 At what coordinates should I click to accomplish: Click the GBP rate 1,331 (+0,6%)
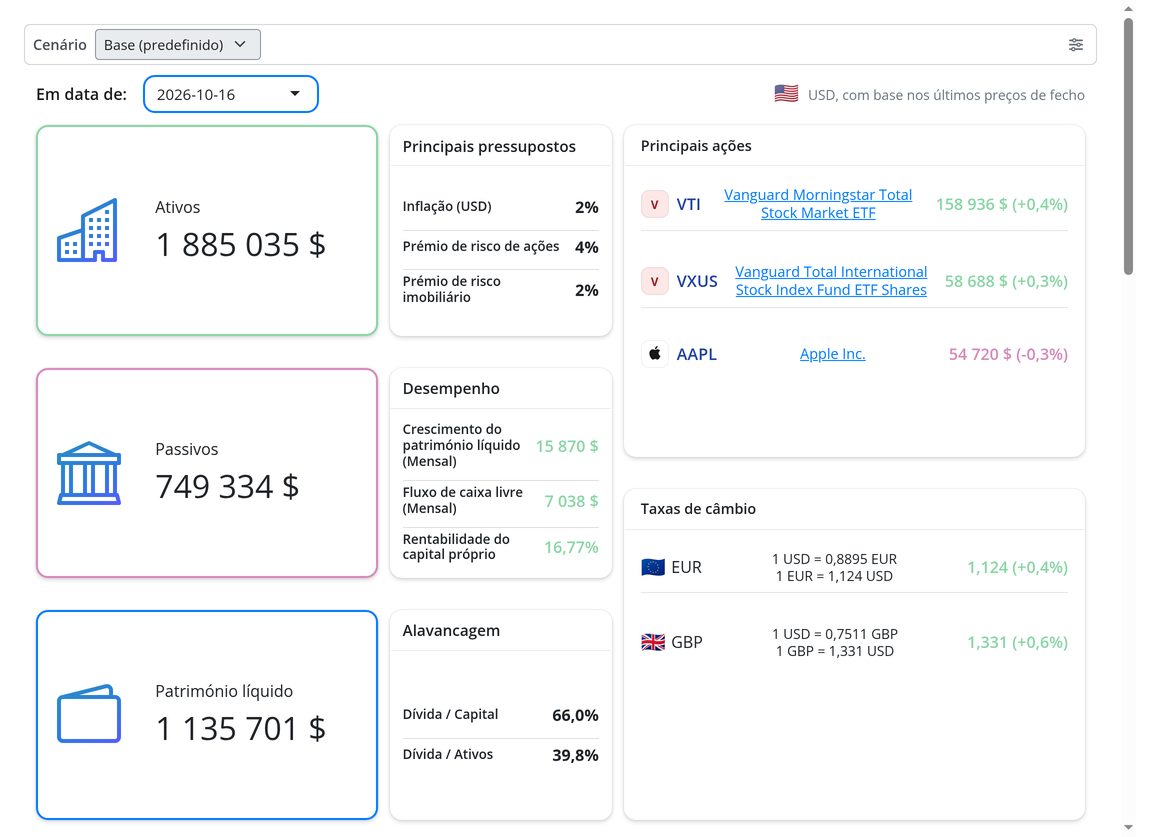(x=1017, y=642)
